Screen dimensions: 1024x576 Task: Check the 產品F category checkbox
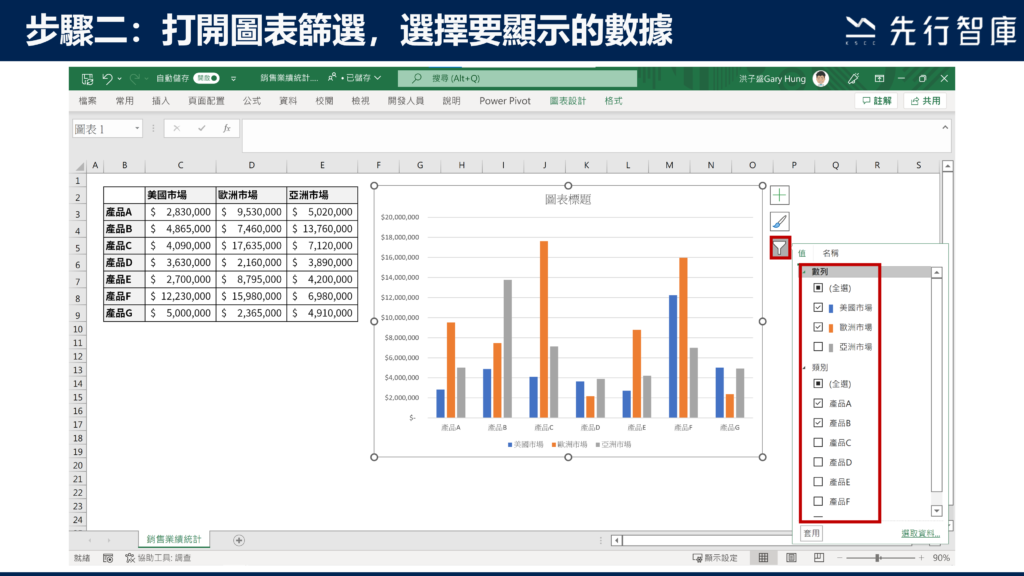(818, 501)
